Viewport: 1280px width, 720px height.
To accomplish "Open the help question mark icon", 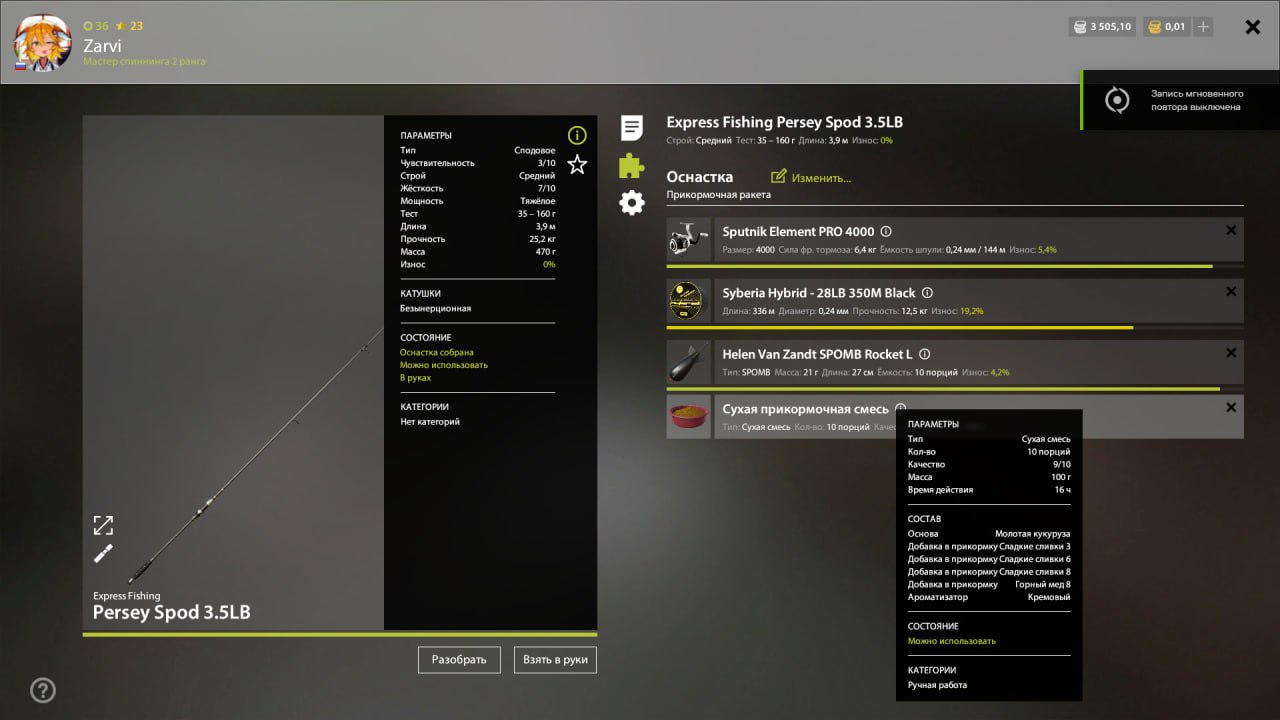I will coord(43,690).
